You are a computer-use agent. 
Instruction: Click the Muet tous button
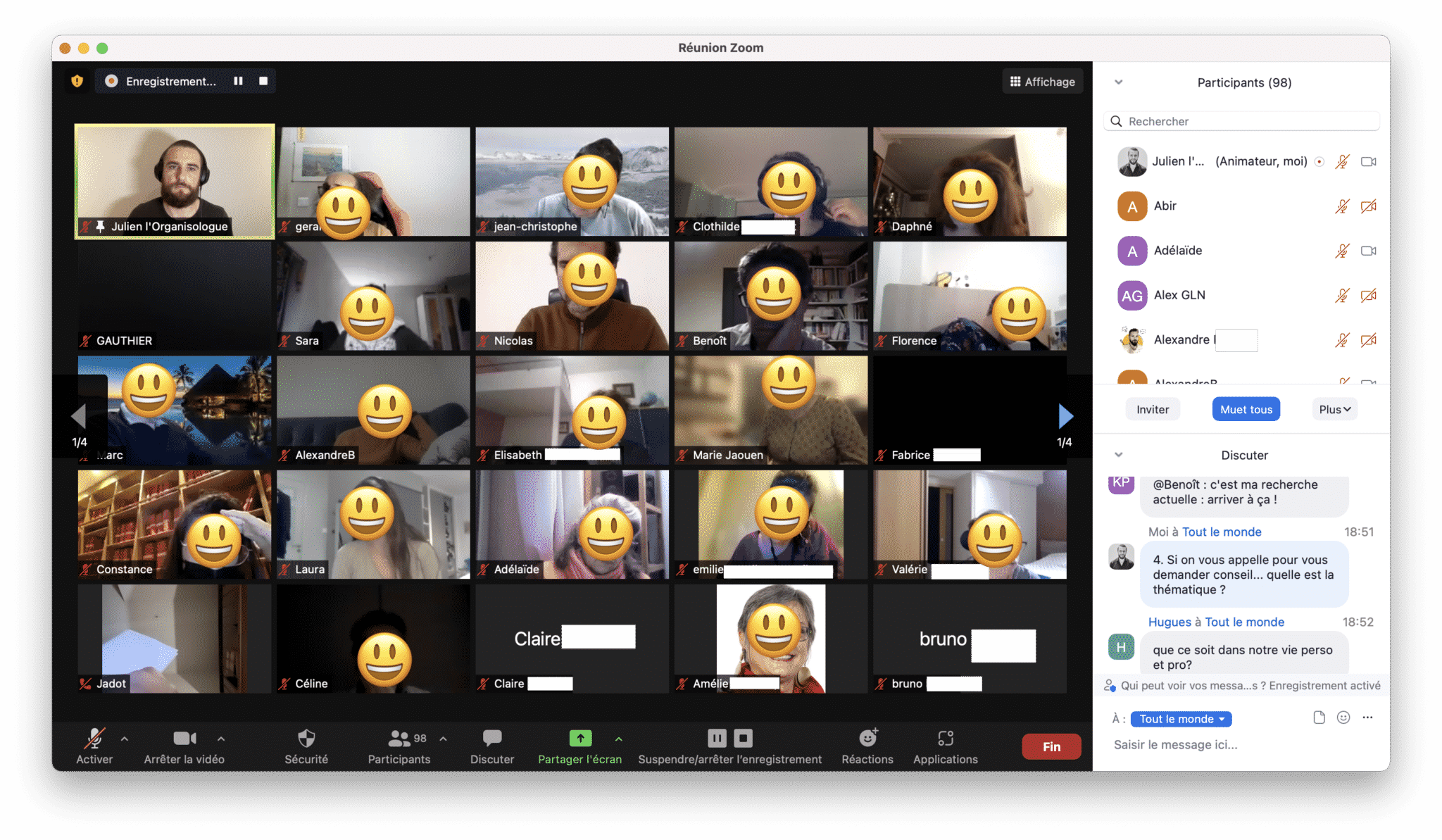click(1246, 409)
